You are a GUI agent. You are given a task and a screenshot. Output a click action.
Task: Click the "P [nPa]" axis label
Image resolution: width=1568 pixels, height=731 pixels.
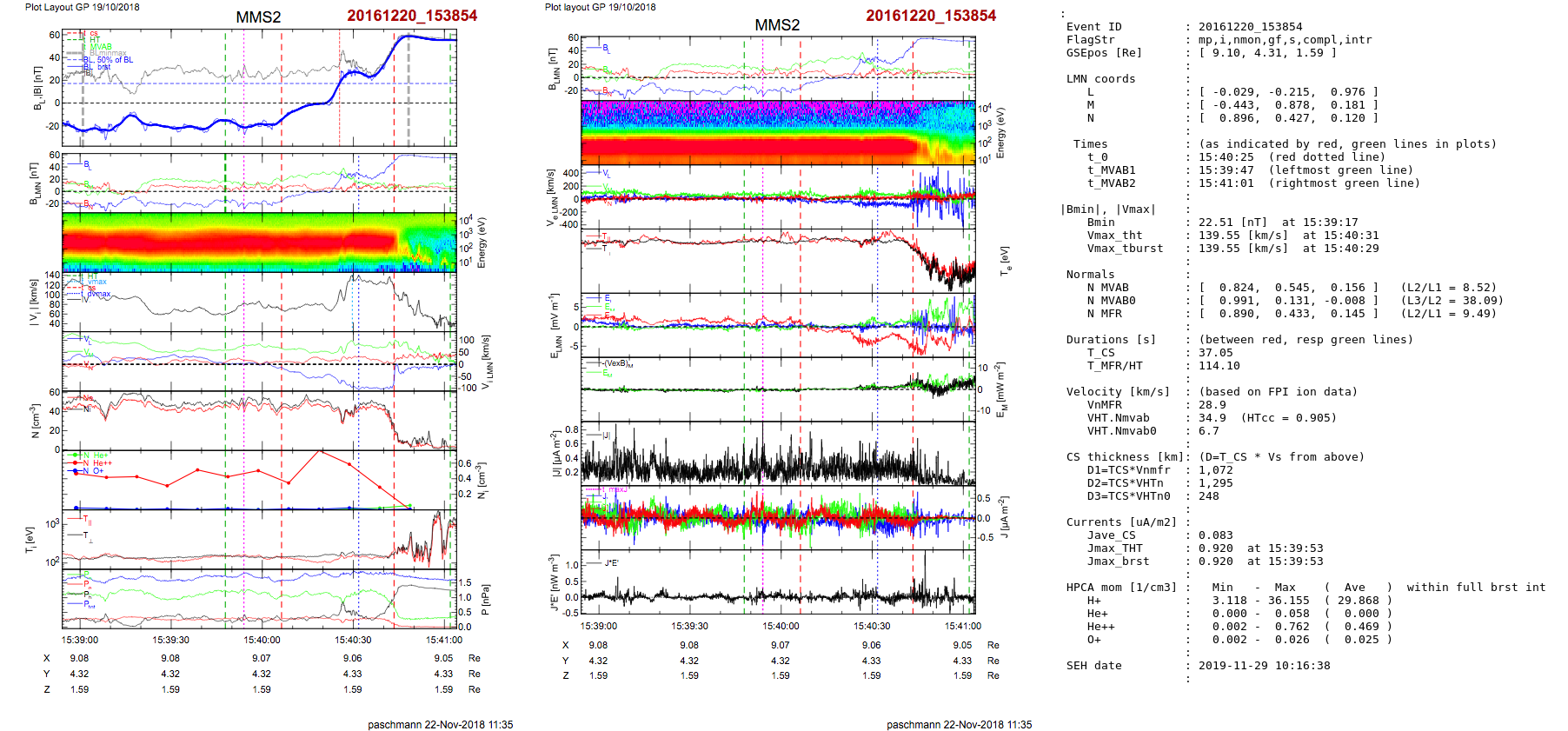[485, 599]
